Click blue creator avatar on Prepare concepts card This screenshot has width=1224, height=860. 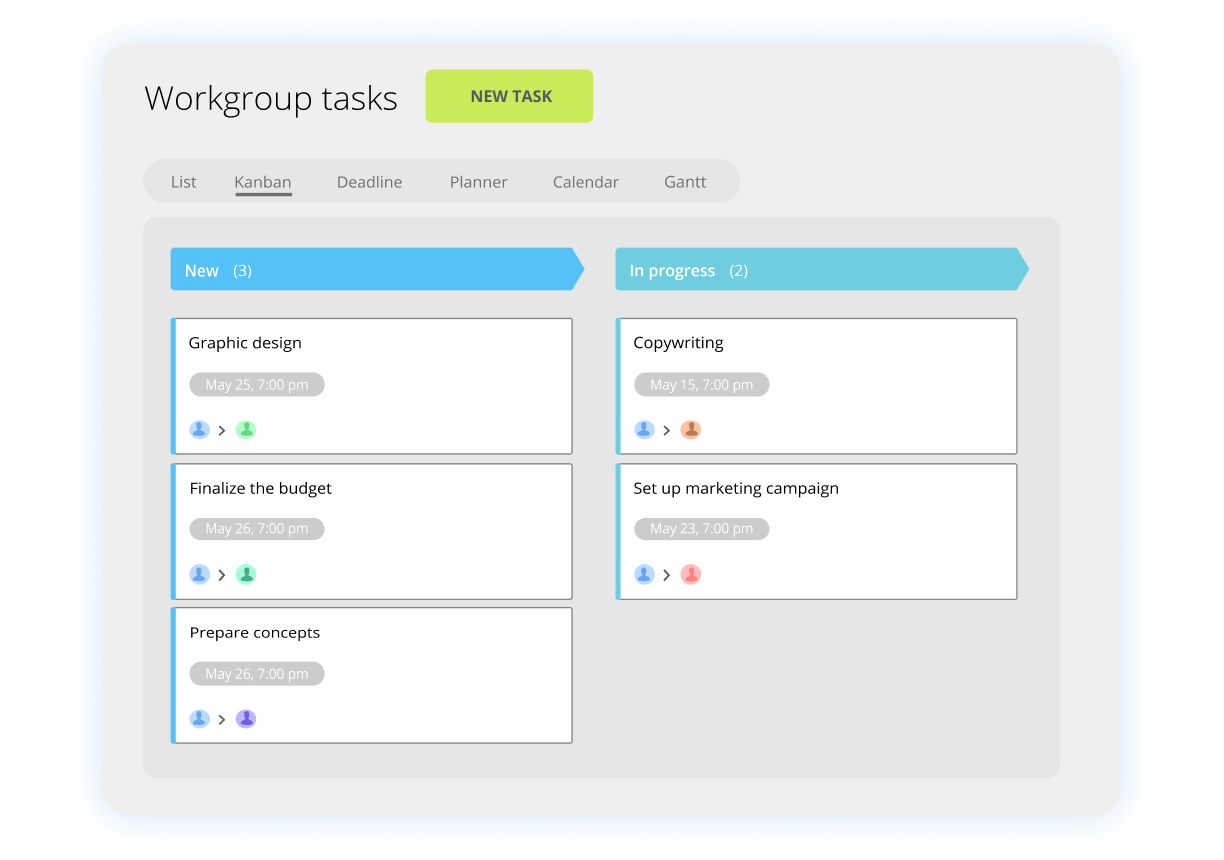pos(200,719)
